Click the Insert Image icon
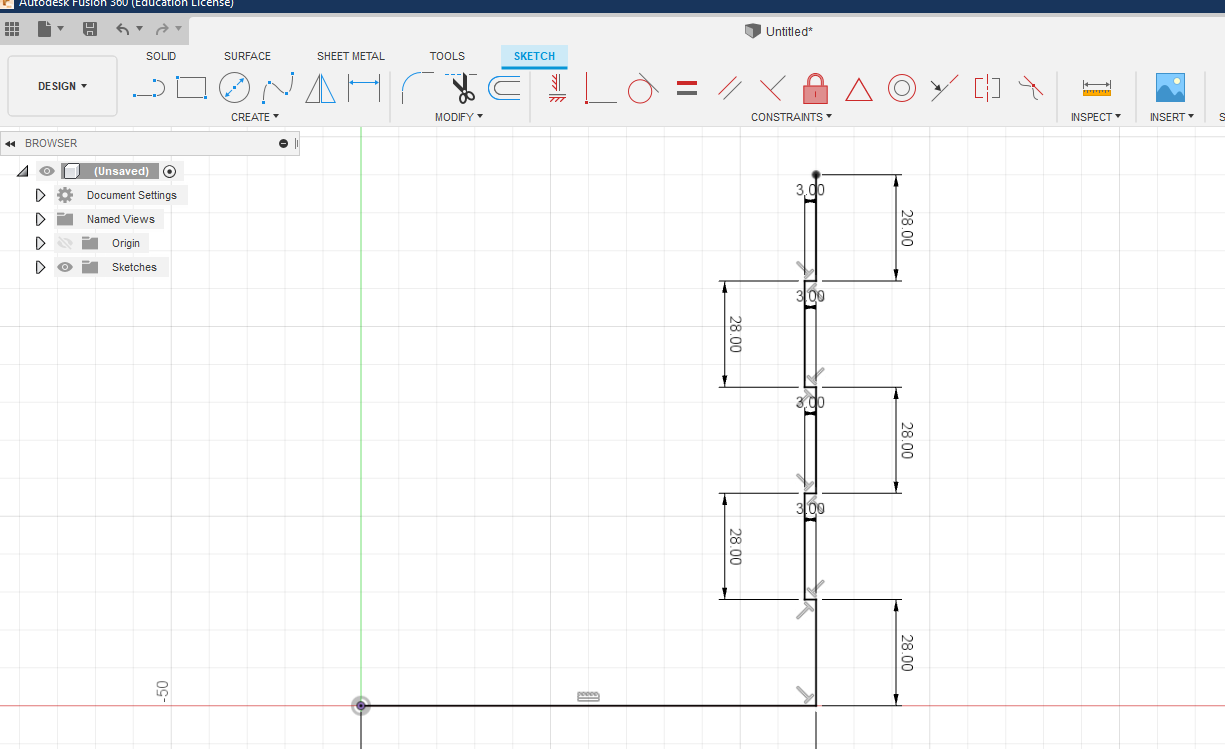Image resolution: width=1225 pixels, height=749 pixels. tap(1170, 87)
